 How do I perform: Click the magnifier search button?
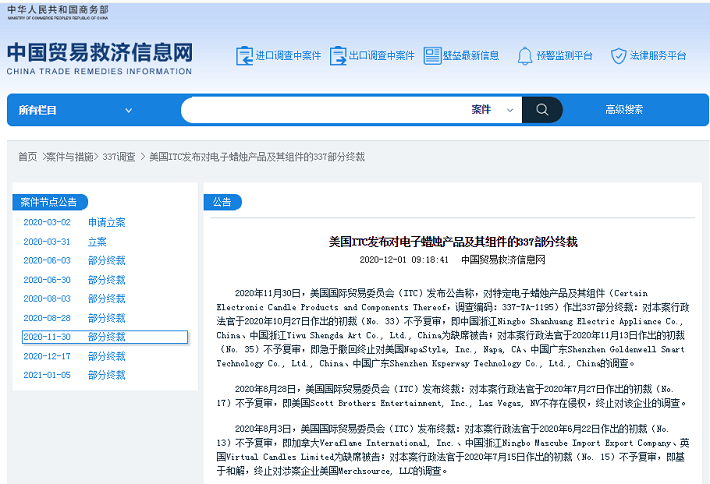click(542, 110)
